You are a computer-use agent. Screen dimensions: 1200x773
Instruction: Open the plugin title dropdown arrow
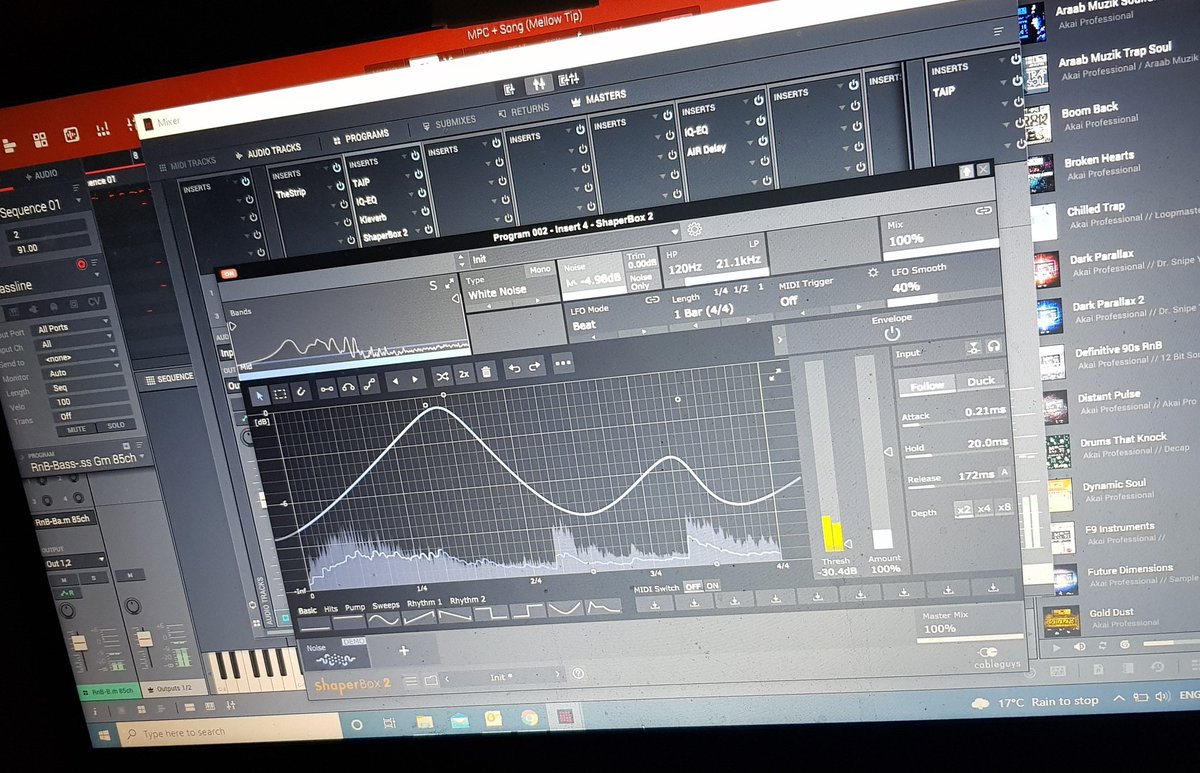click(676, 231)
